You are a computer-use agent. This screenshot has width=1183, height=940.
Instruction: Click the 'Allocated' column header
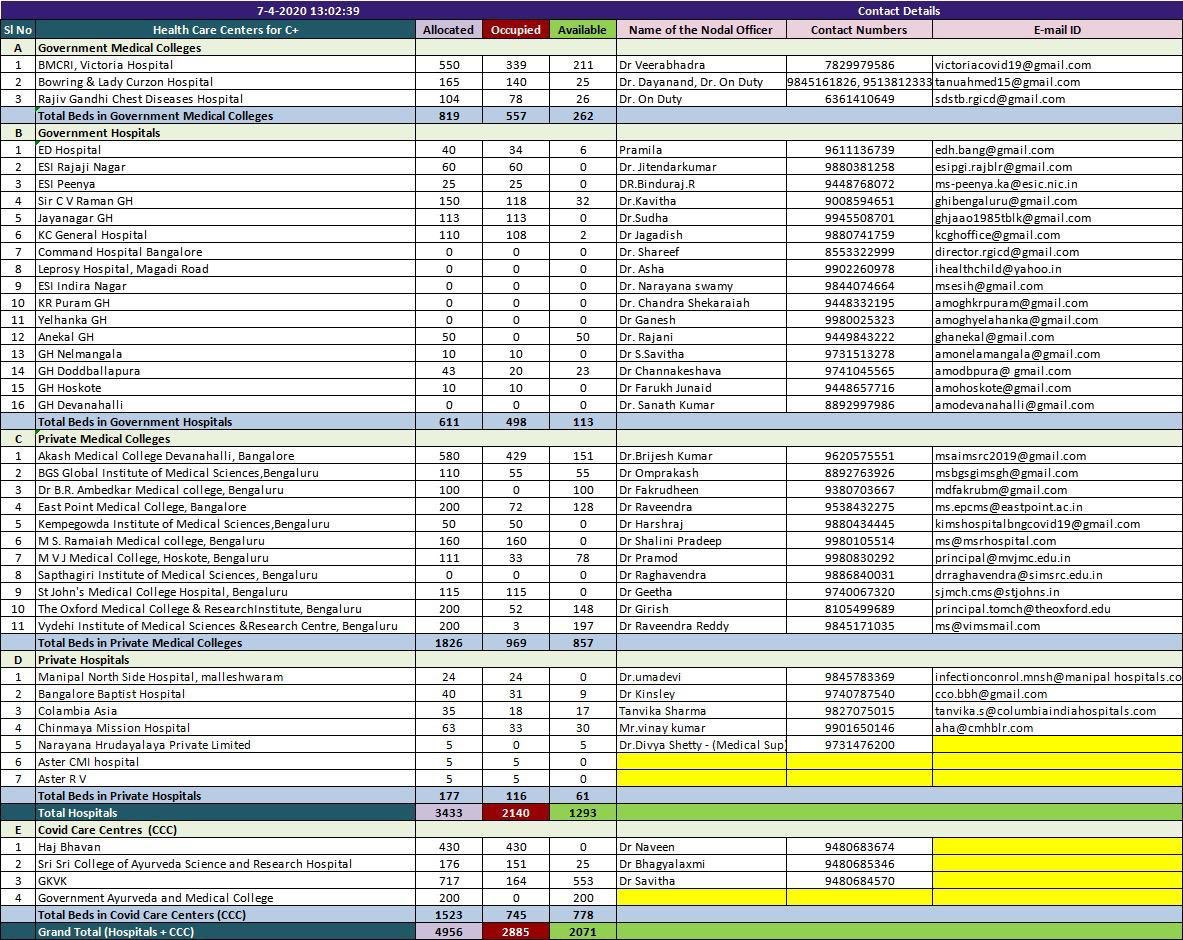point(448,30)
